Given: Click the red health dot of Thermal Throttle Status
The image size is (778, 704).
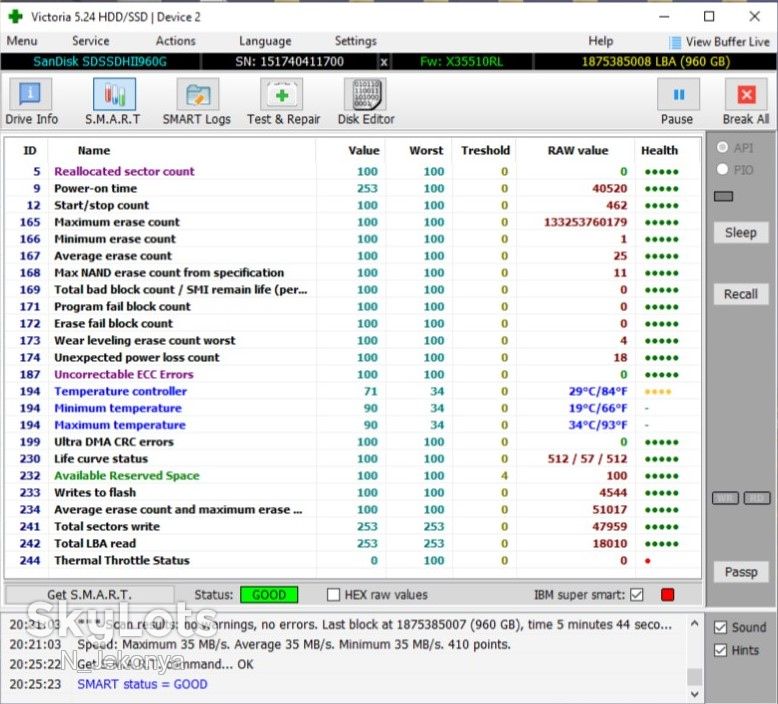Looking at the screenshot, I should tap(648, 561).
